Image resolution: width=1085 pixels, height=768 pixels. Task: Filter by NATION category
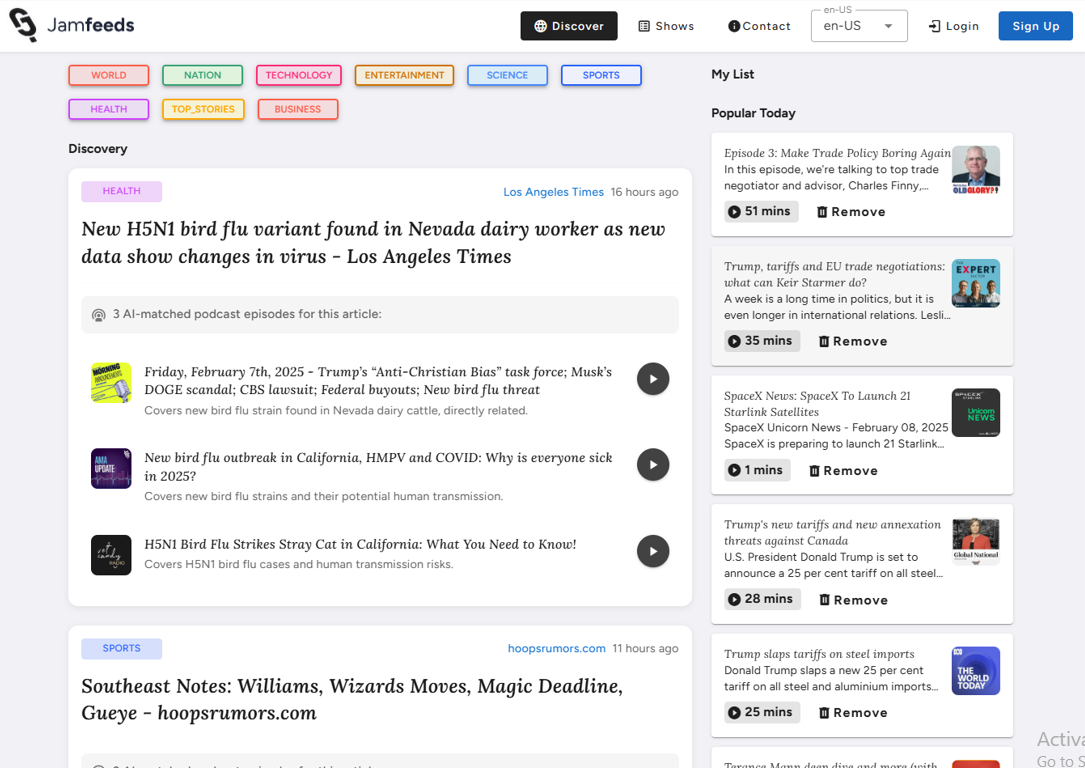[x=203, y=75]
